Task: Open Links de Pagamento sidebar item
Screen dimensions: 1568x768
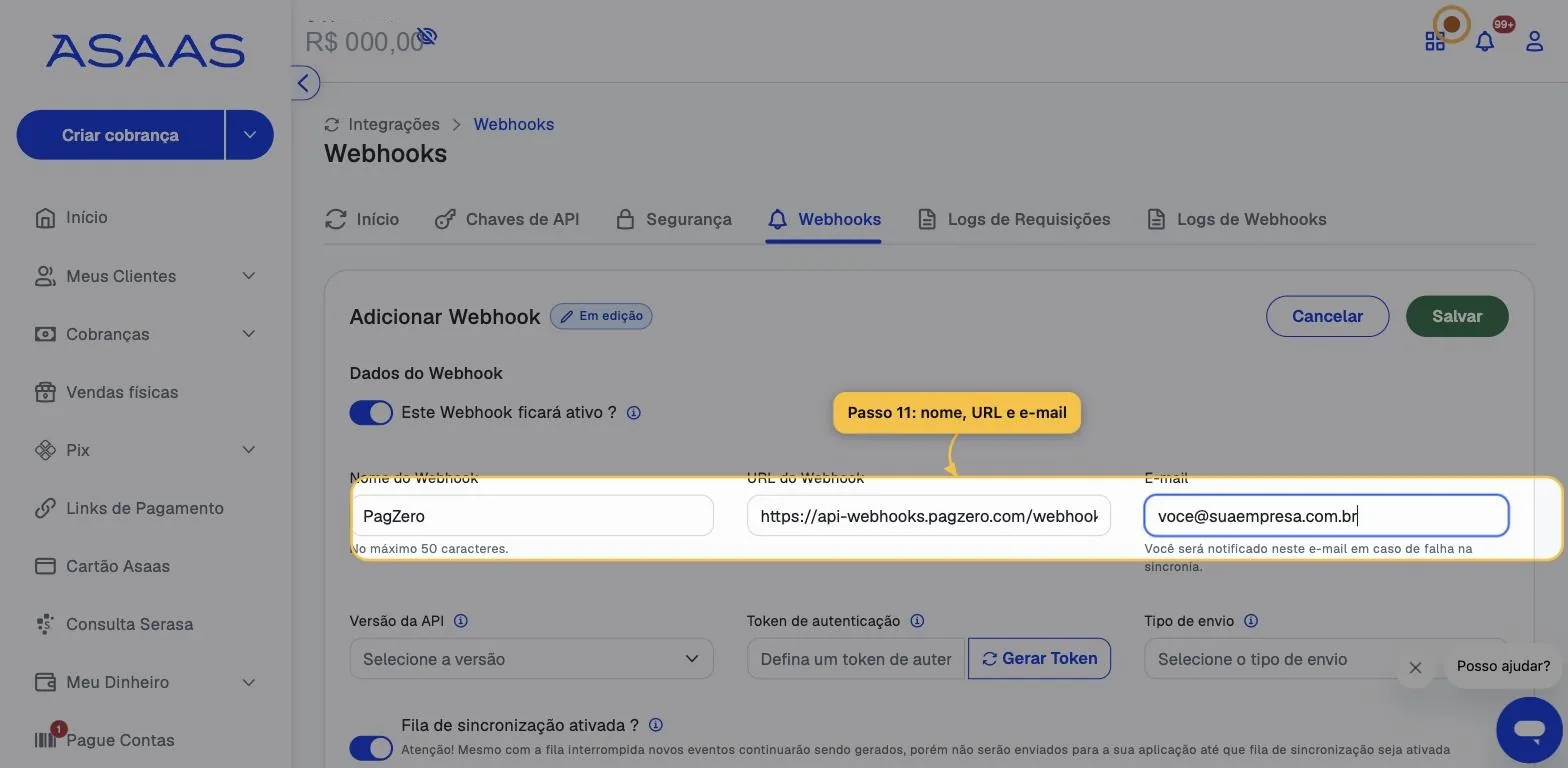Action: (x=145, y=508)
